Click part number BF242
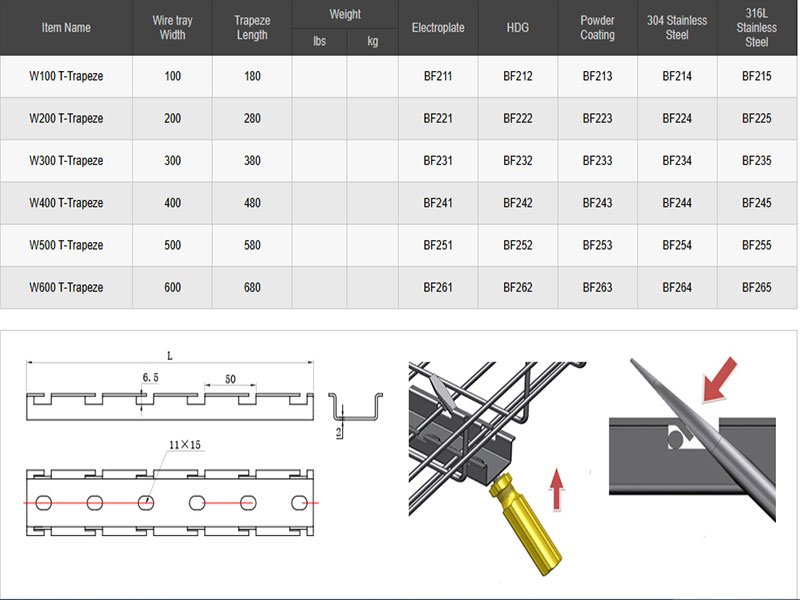The image size is (800, 600). [x=518, y=203]
